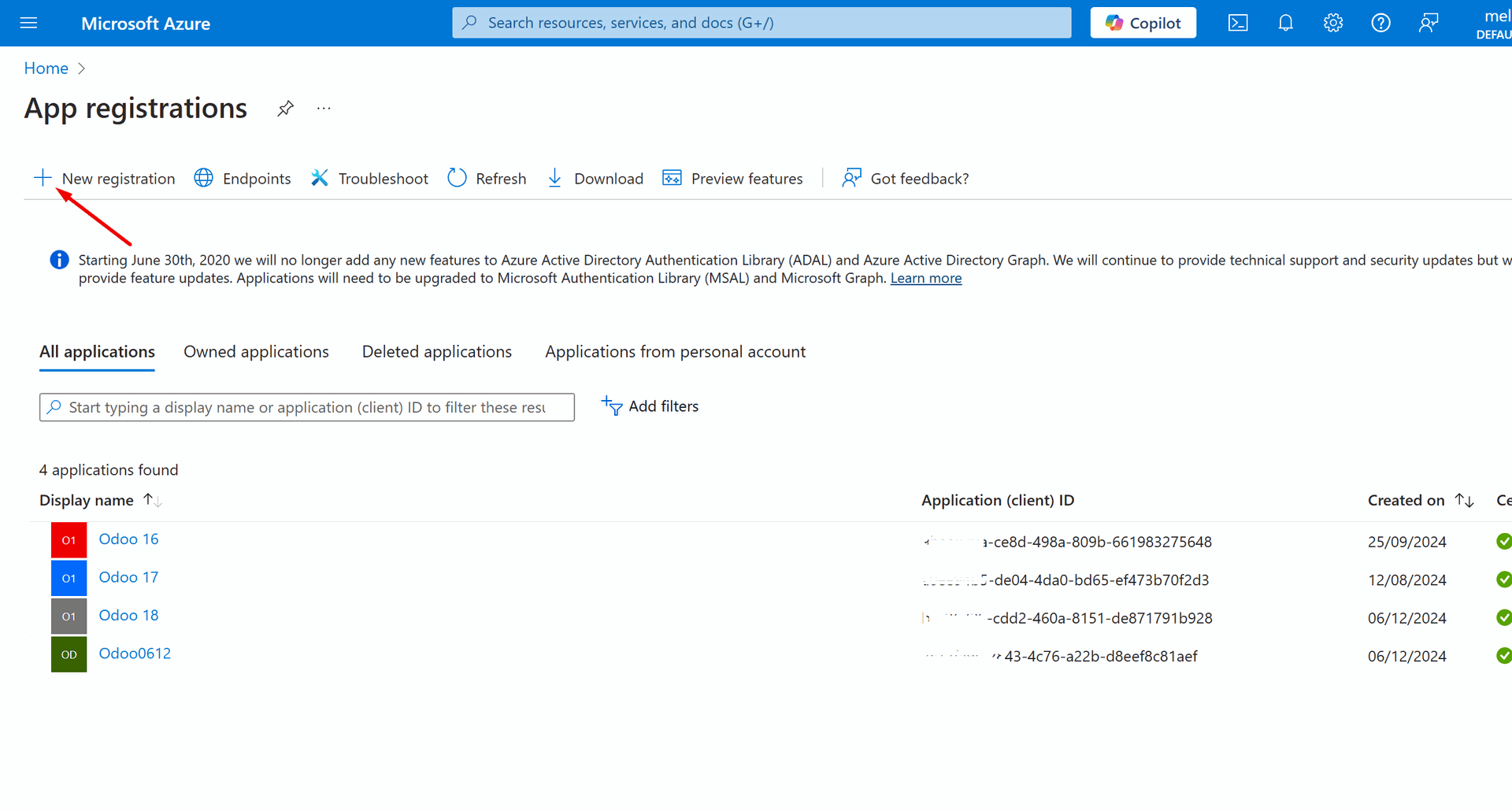Click the Download label
Image resolution: width=1512 pixels, height=811 pixels.
[x=609, y=179]
